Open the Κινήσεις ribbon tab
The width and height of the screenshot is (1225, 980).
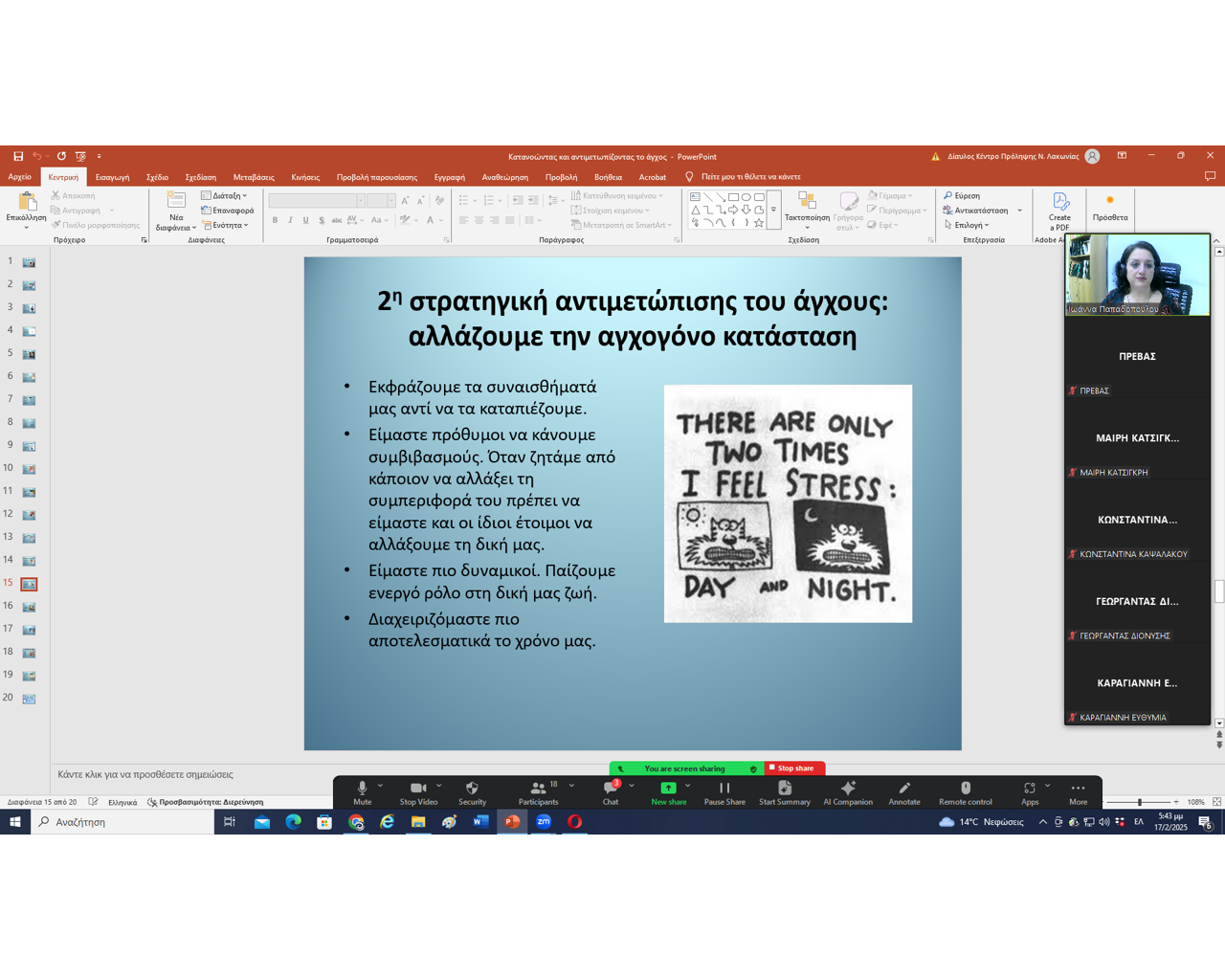[x=305, y=177]
